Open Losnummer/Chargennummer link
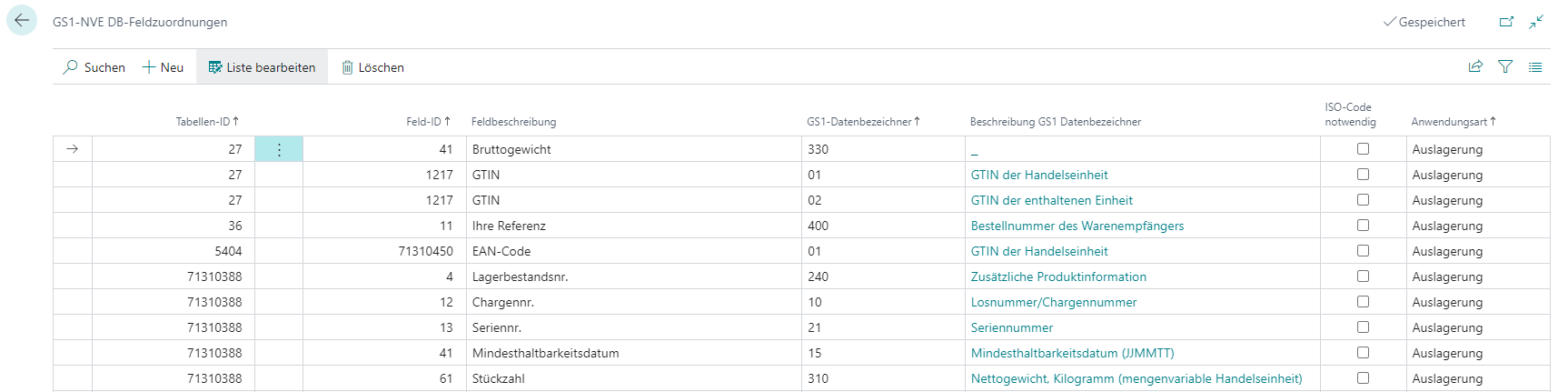This screenshot has width=1568, height=392. pos(1053,302)
